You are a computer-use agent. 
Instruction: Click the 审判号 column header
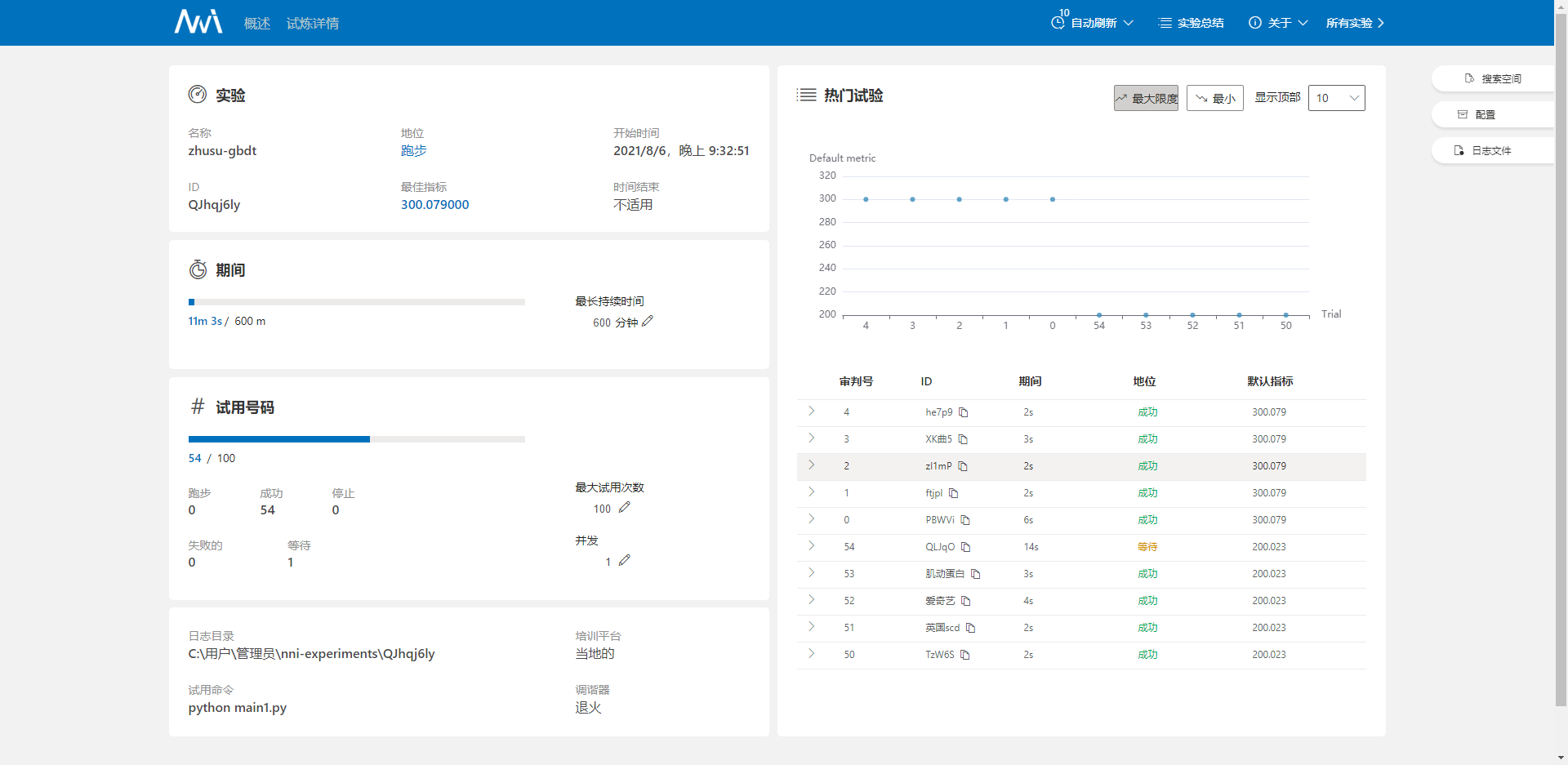856,381
